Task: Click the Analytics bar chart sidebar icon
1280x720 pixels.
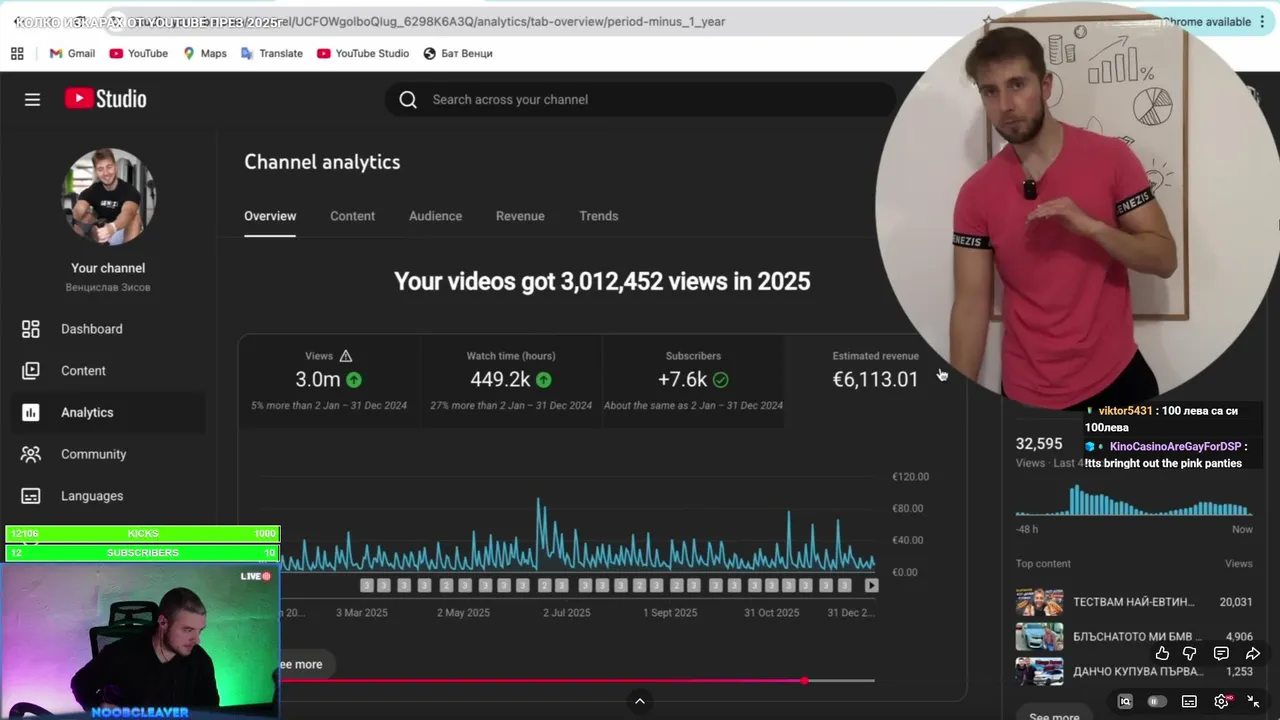Action: (x=31, y=412)
